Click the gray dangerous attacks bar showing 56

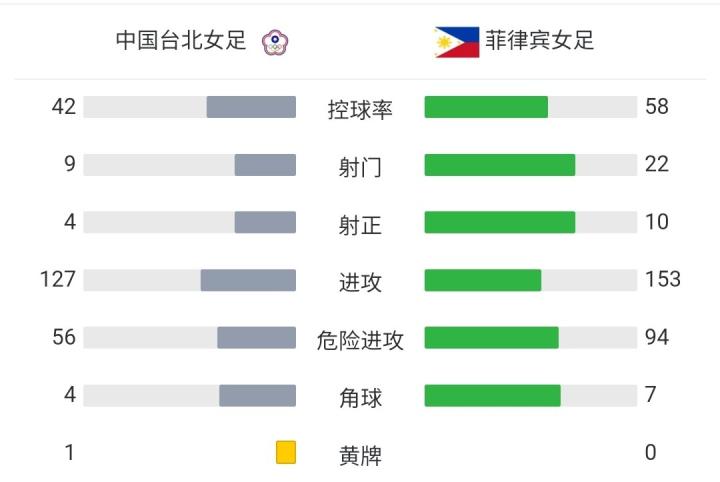click(x=256, y=338)
